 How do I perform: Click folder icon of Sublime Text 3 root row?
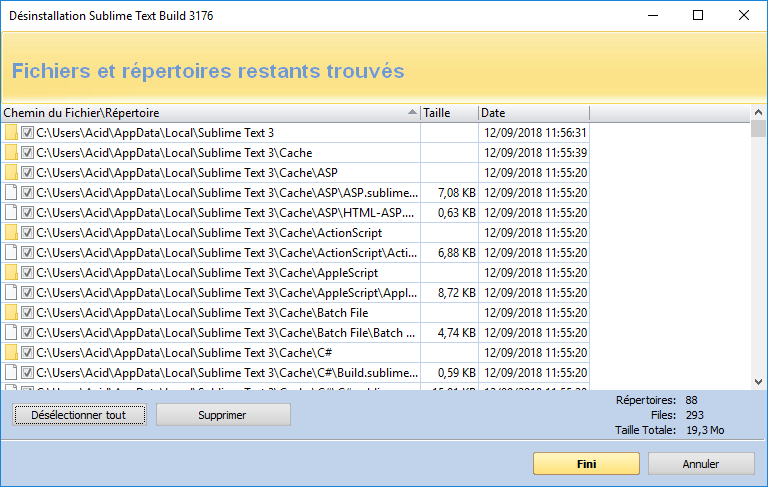point(11,133)
